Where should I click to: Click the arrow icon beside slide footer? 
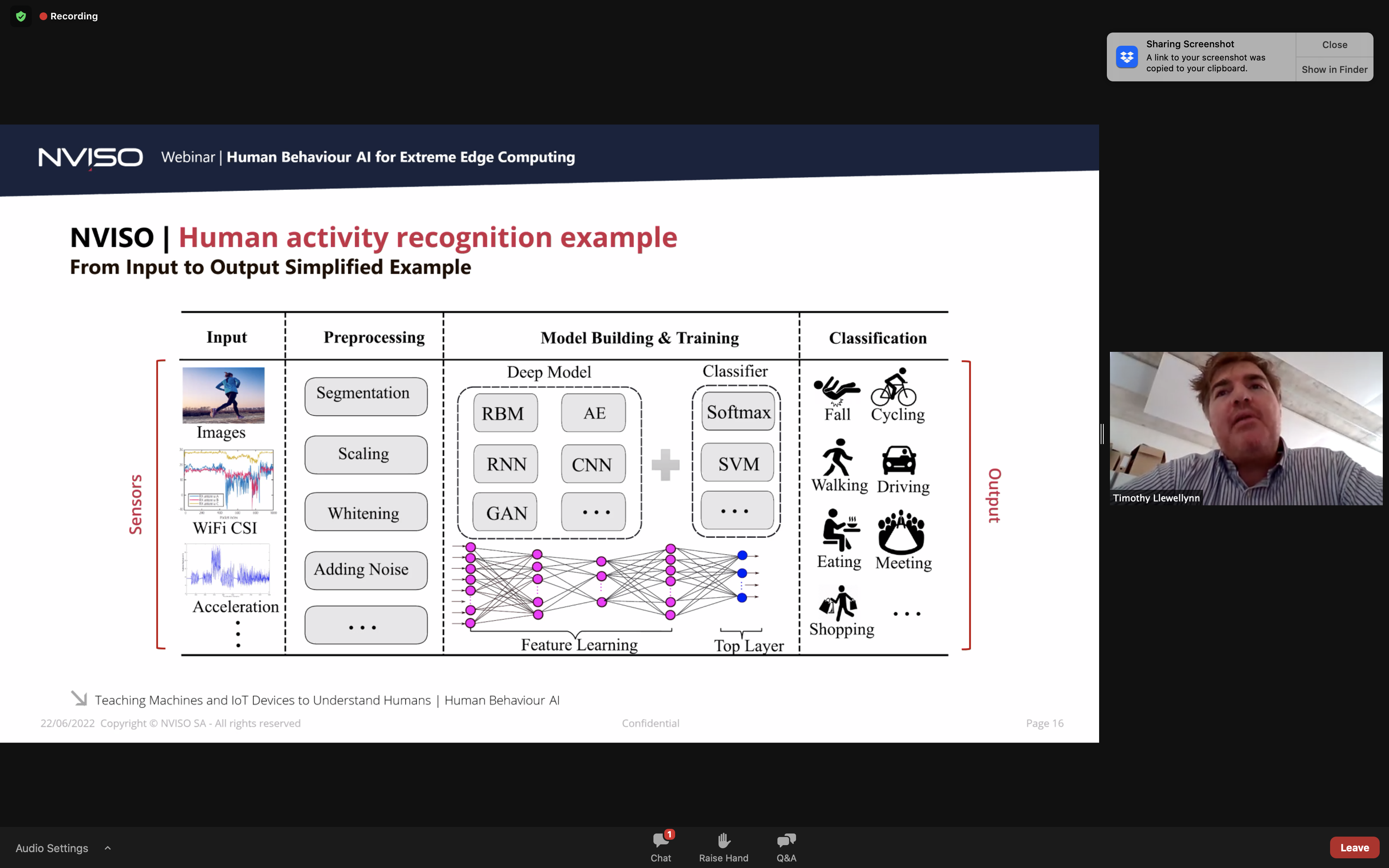[79, 698]
